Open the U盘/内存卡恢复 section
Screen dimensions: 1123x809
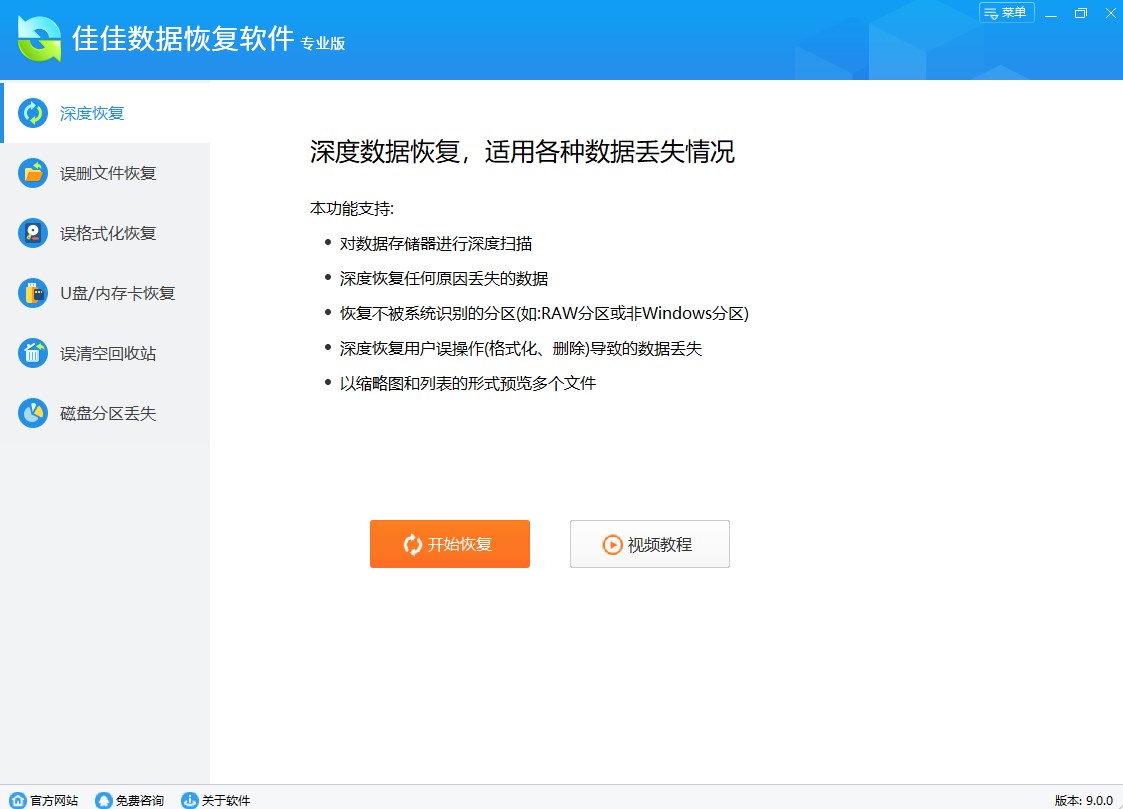115,293
